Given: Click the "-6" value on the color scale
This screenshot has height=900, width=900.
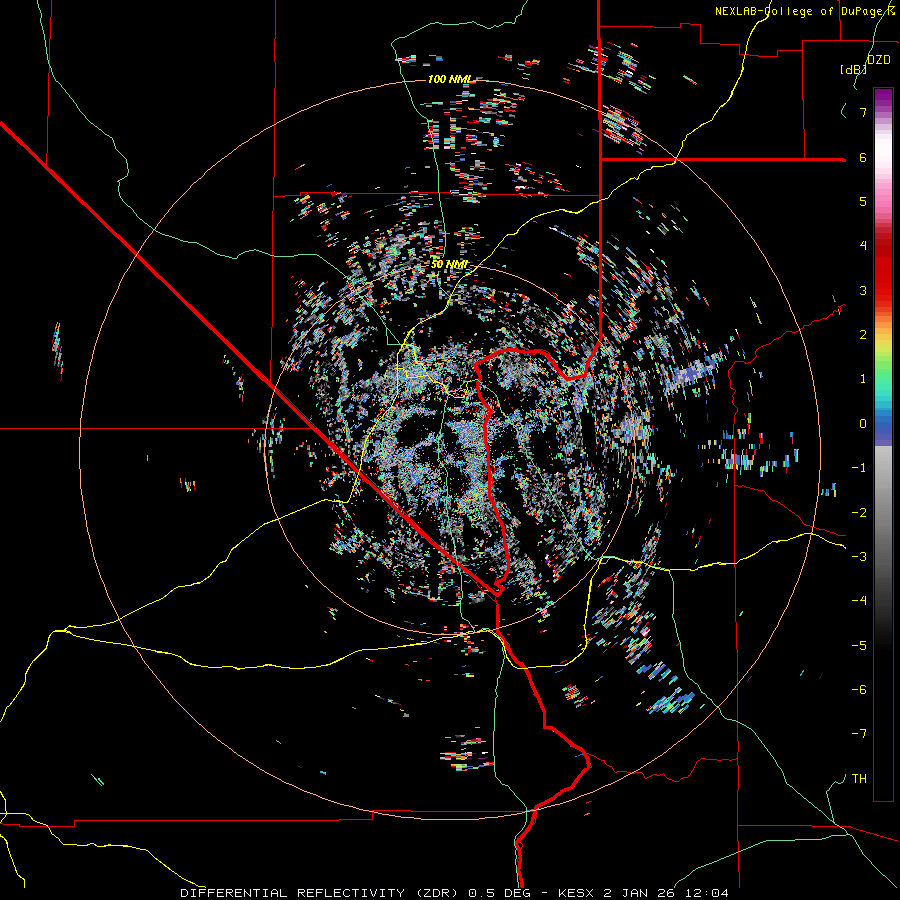Looking at the screenshot, I should click(x=859, y=690).
